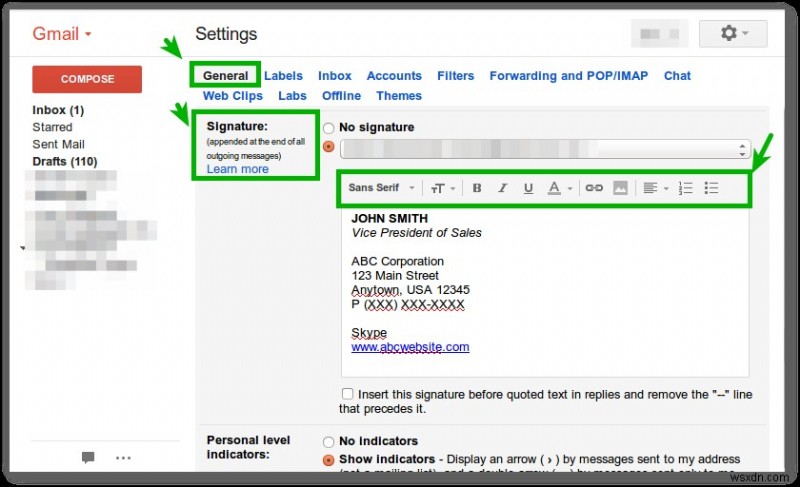Open the chat bubble icon at sidebar bottom
Screen dimensions: 800x487
[88, 457]
